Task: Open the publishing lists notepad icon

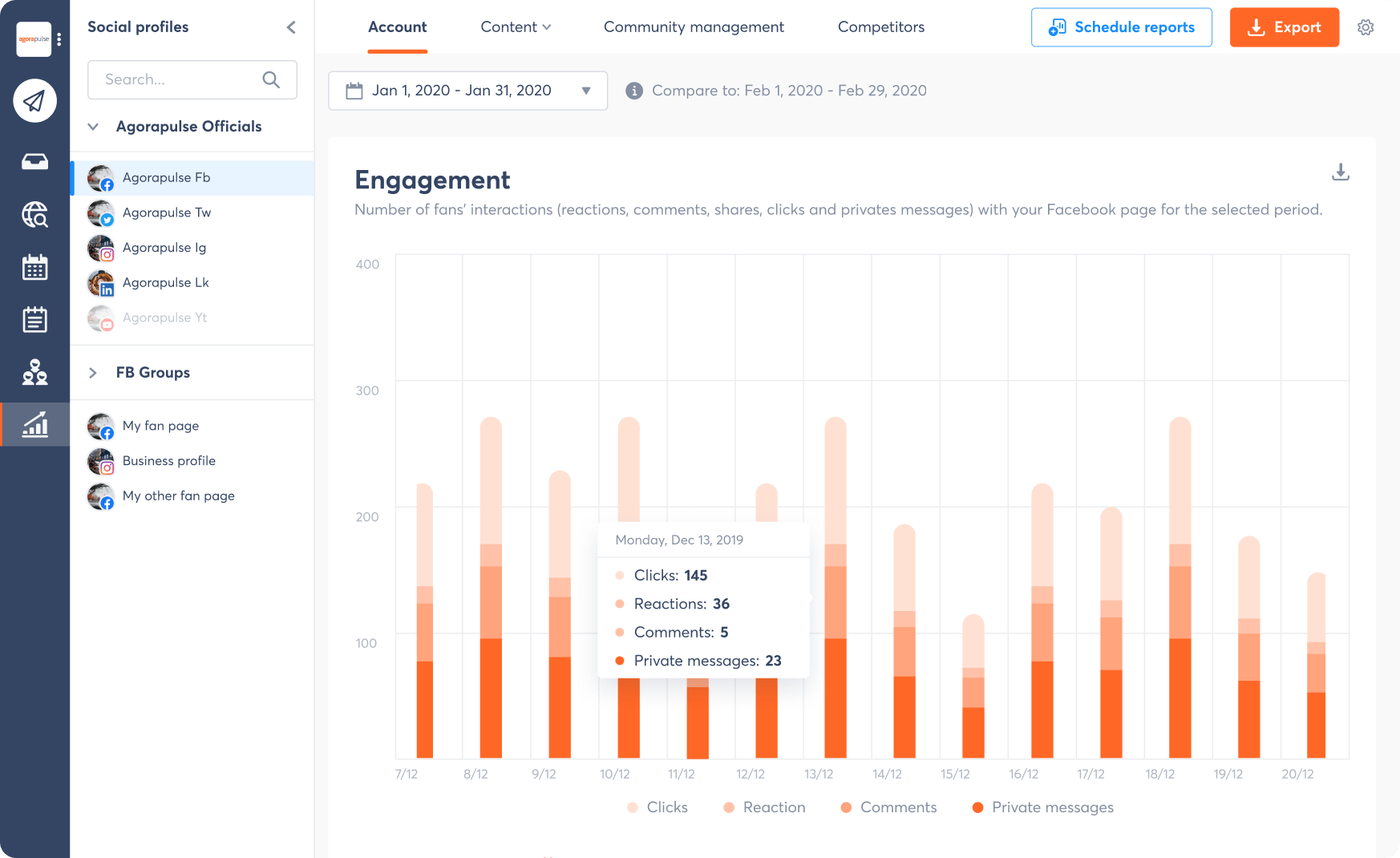Action: pos(34,319)
